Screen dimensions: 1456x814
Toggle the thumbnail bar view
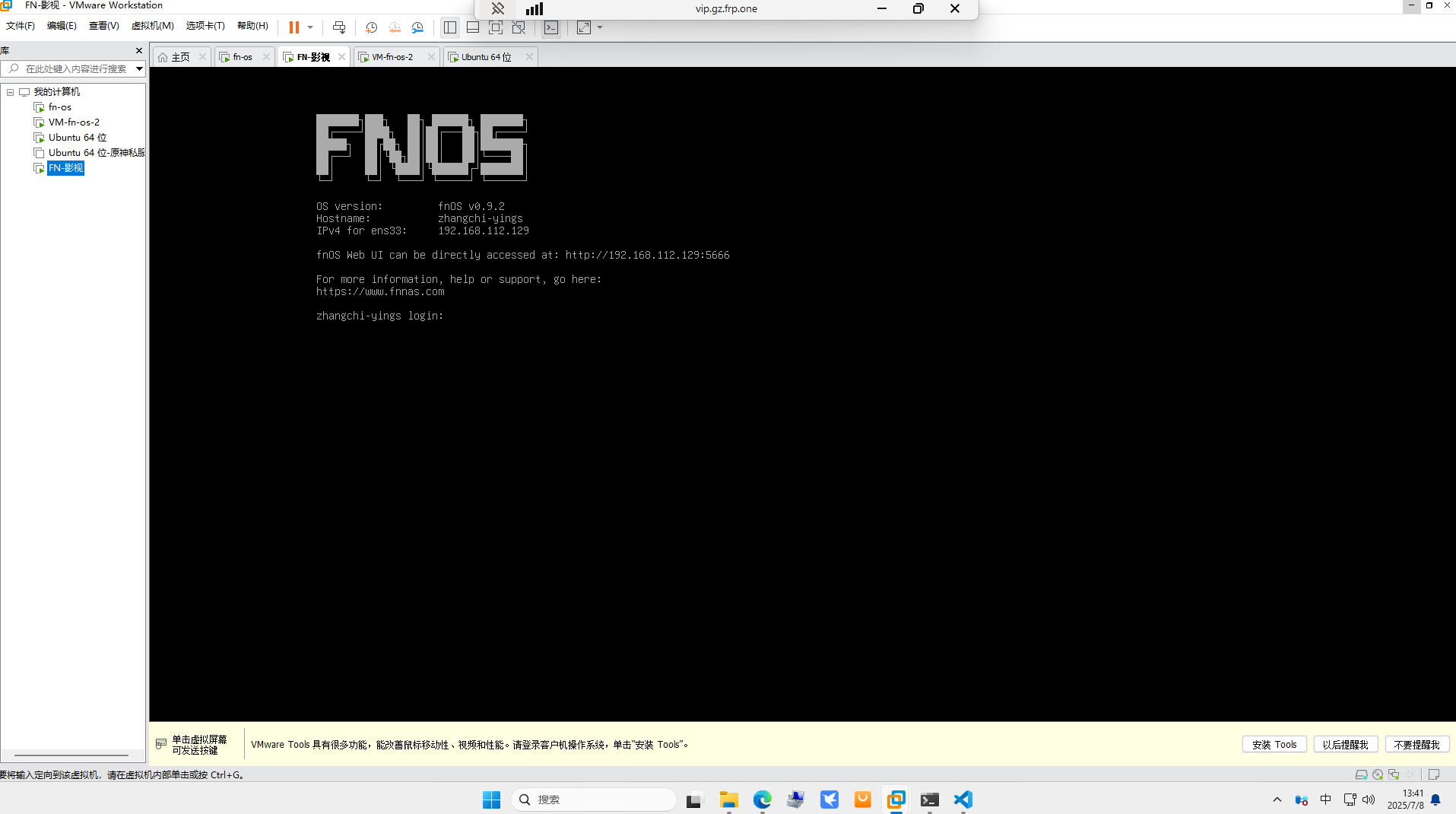click(x=473, y=27)
